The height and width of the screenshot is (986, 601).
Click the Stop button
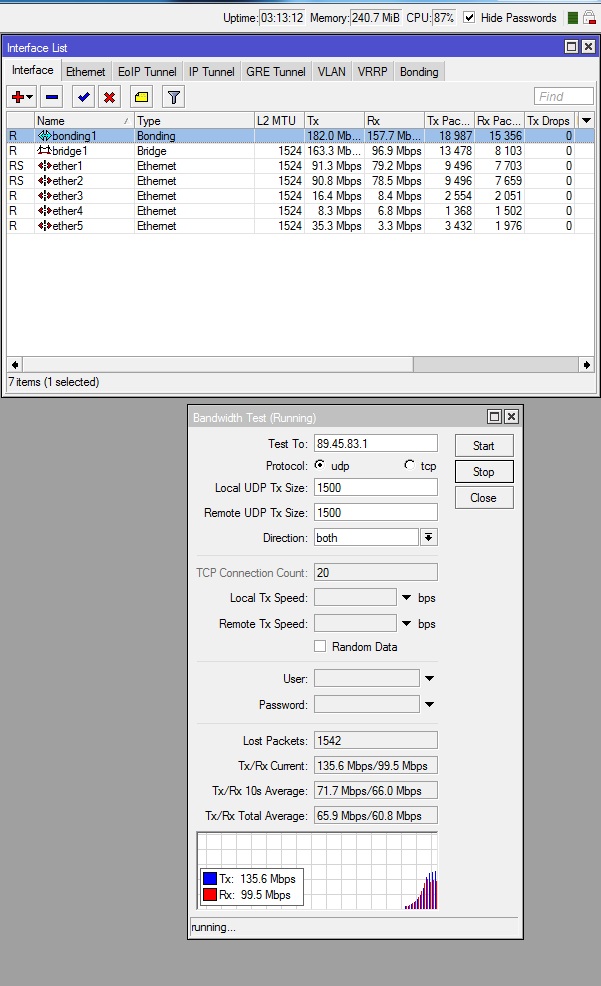point(484,472)
